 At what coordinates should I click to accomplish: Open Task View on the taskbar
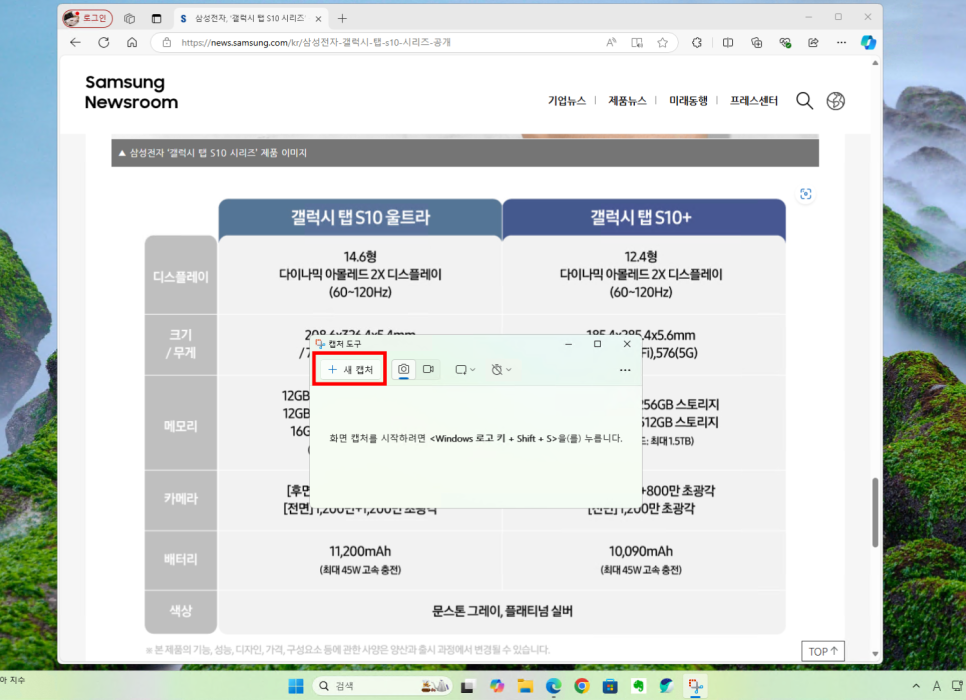pos(468,686)
